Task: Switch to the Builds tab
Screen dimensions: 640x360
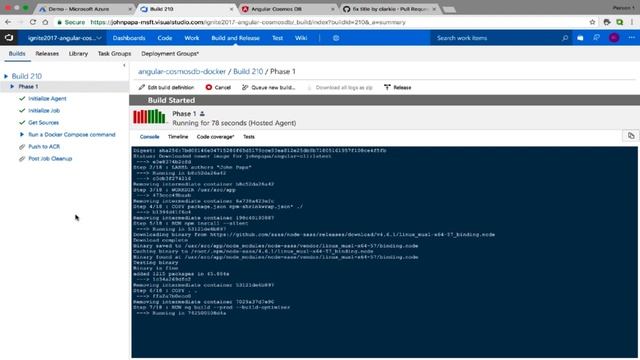Action: point(17,53)
